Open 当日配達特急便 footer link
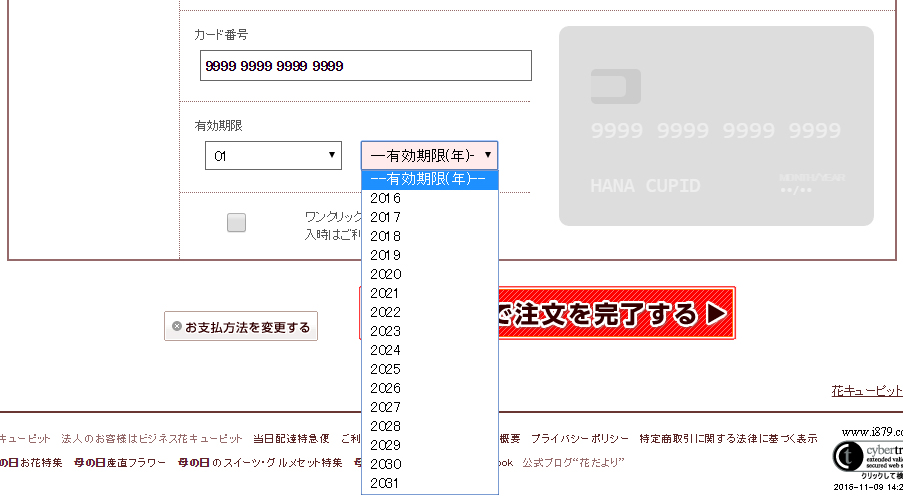Screen dimensions: 903x501 (291, 439)
